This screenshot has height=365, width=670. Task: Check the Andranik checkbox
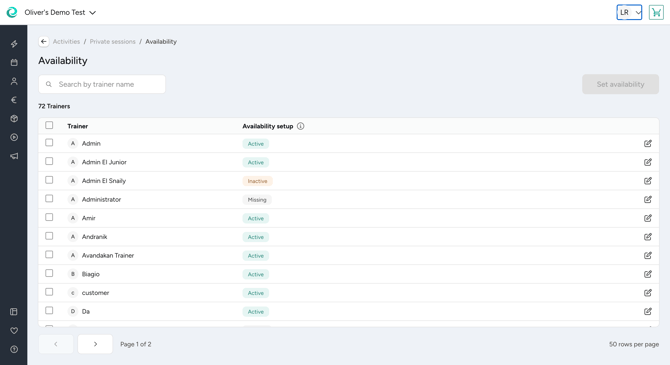49,236
